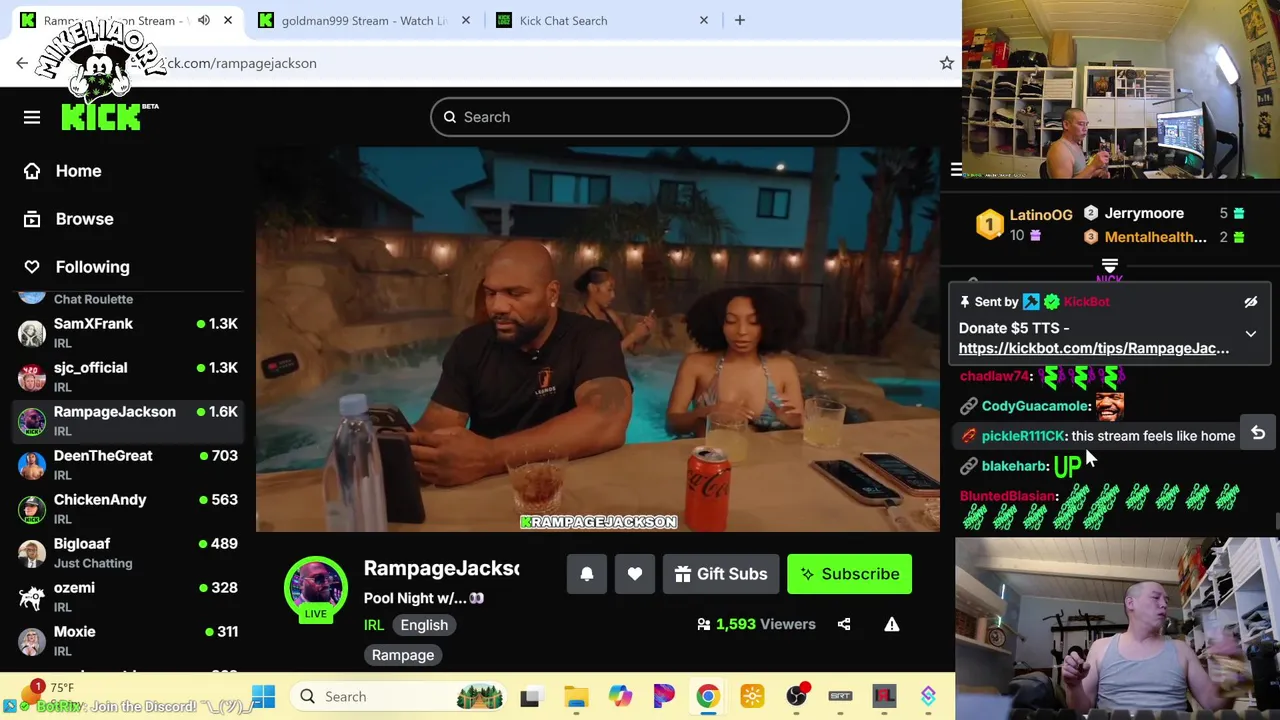Click chadlaw74 username in chat
Image resolution: width=1280 pixels, height=720 pixels.
(x=994, y=376)
